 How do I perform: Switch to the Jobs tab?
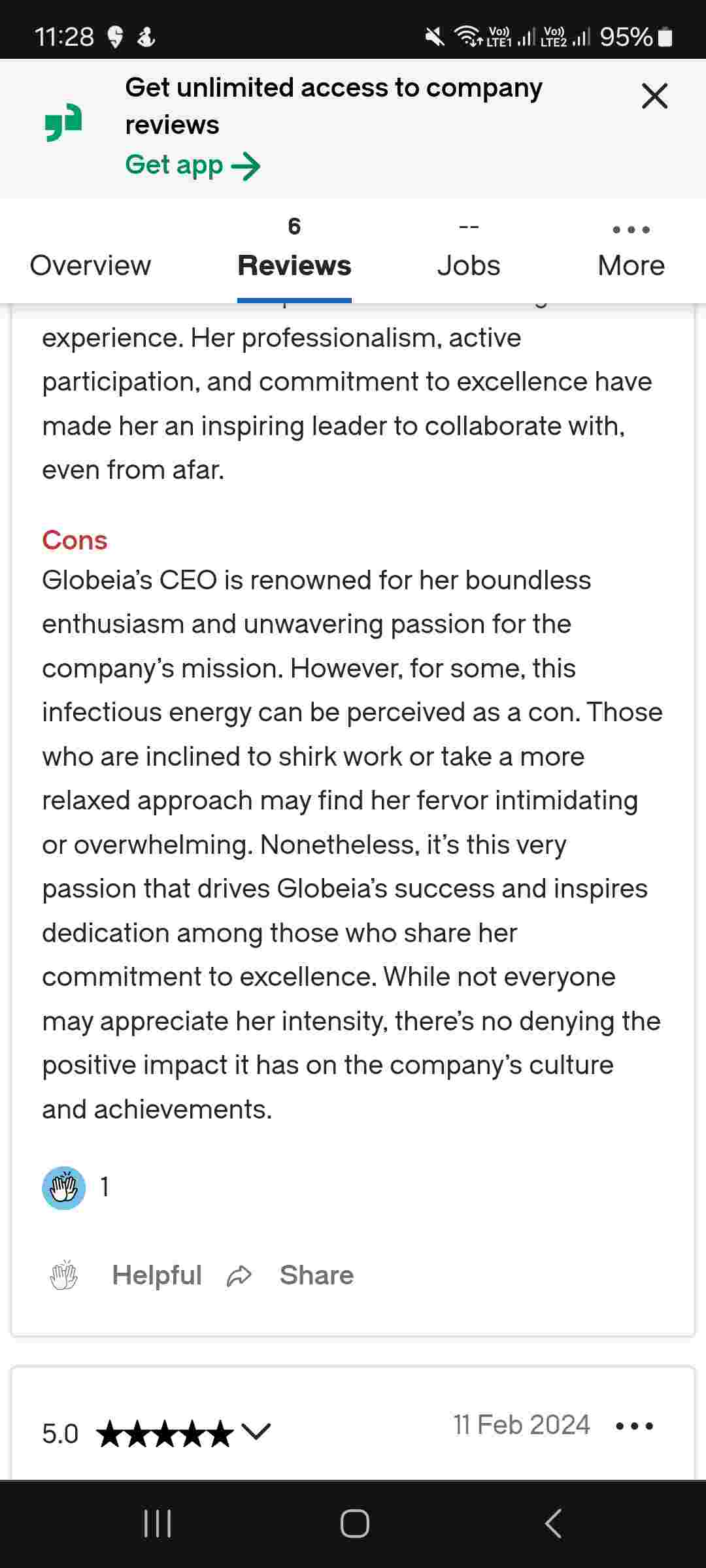click(469, 265)
